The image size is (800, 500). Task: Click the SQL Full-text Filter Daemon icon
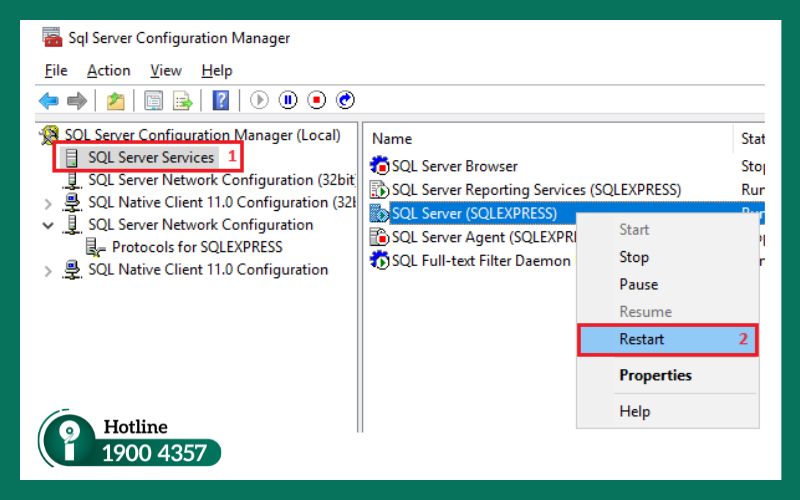[379, 260]
